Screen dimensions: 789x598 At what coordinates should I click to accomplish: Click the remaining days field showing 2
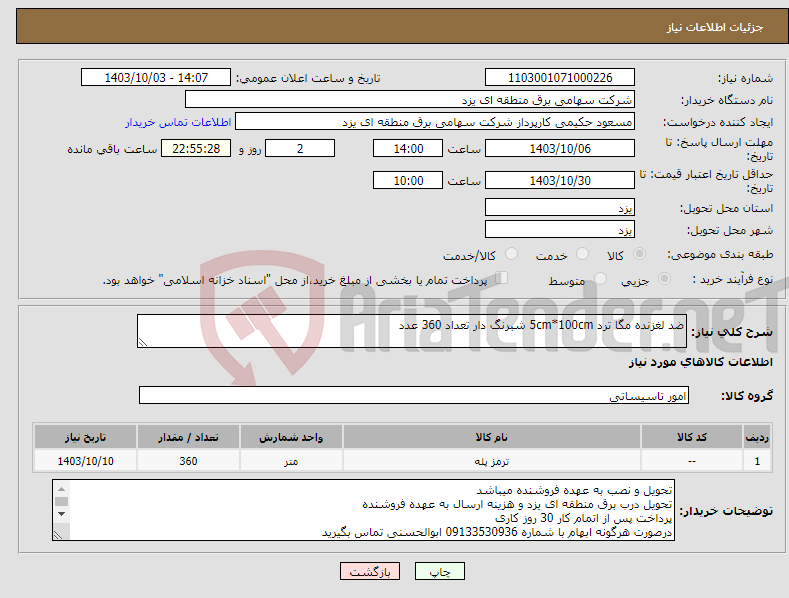point(300,148)
